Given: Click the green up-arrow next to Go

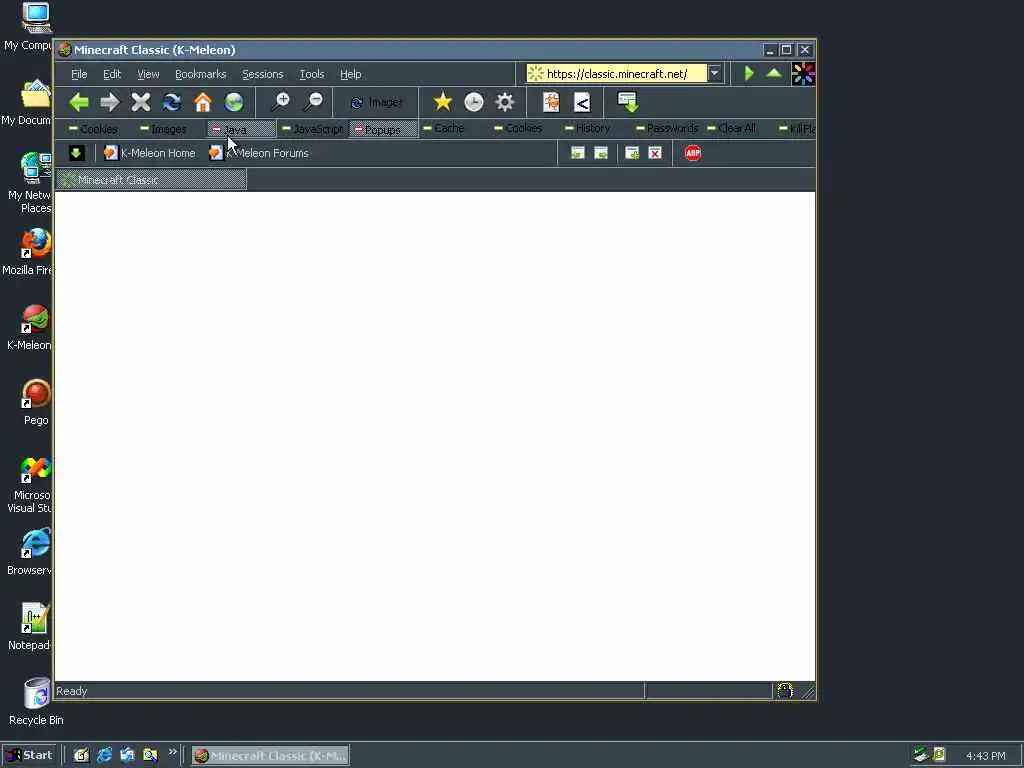Looking at the screenshot, I should (x=774, y=73).
